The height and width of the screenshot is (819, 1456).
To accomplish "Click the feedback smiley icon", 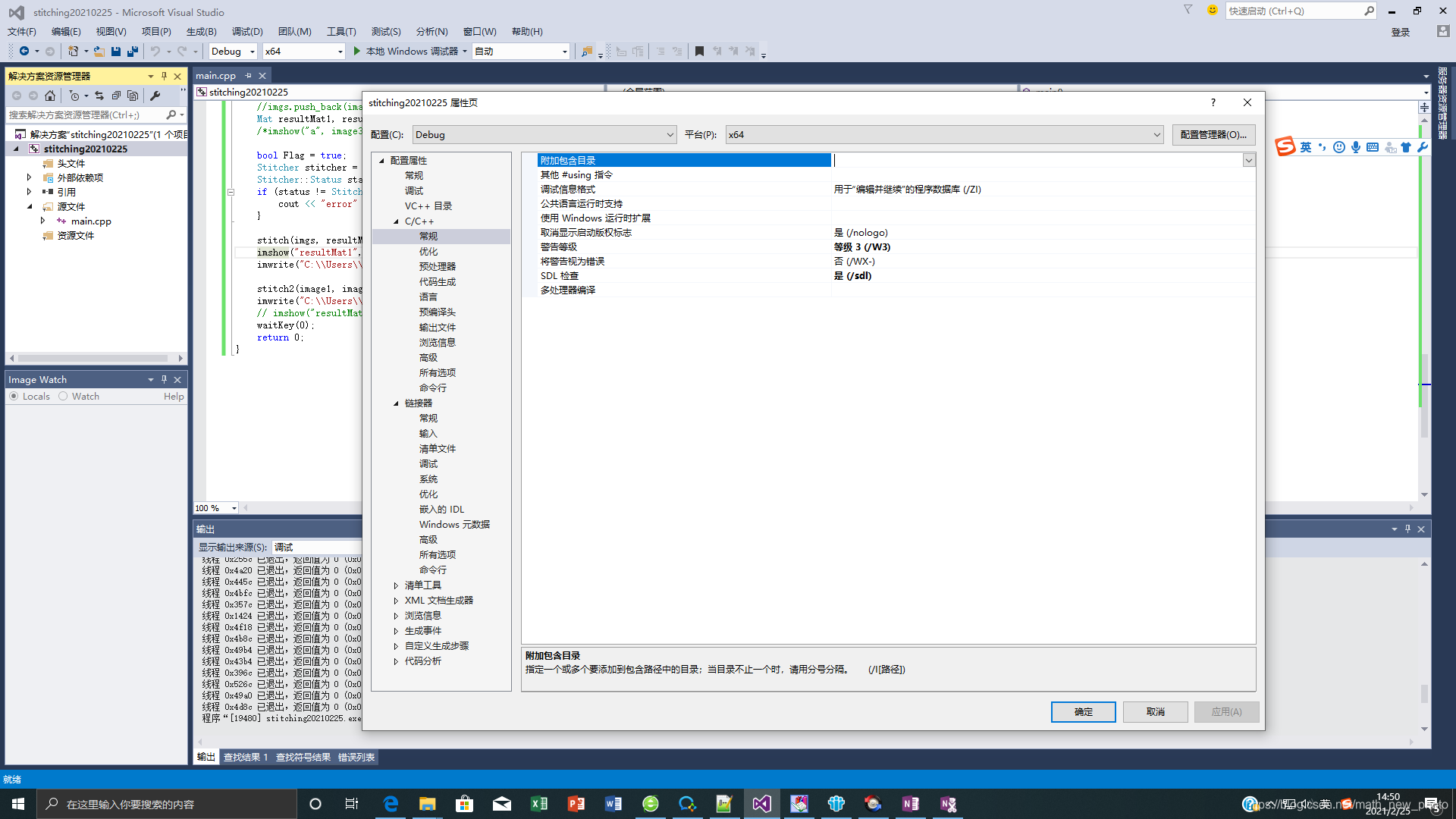I will tap(1212, 10).
